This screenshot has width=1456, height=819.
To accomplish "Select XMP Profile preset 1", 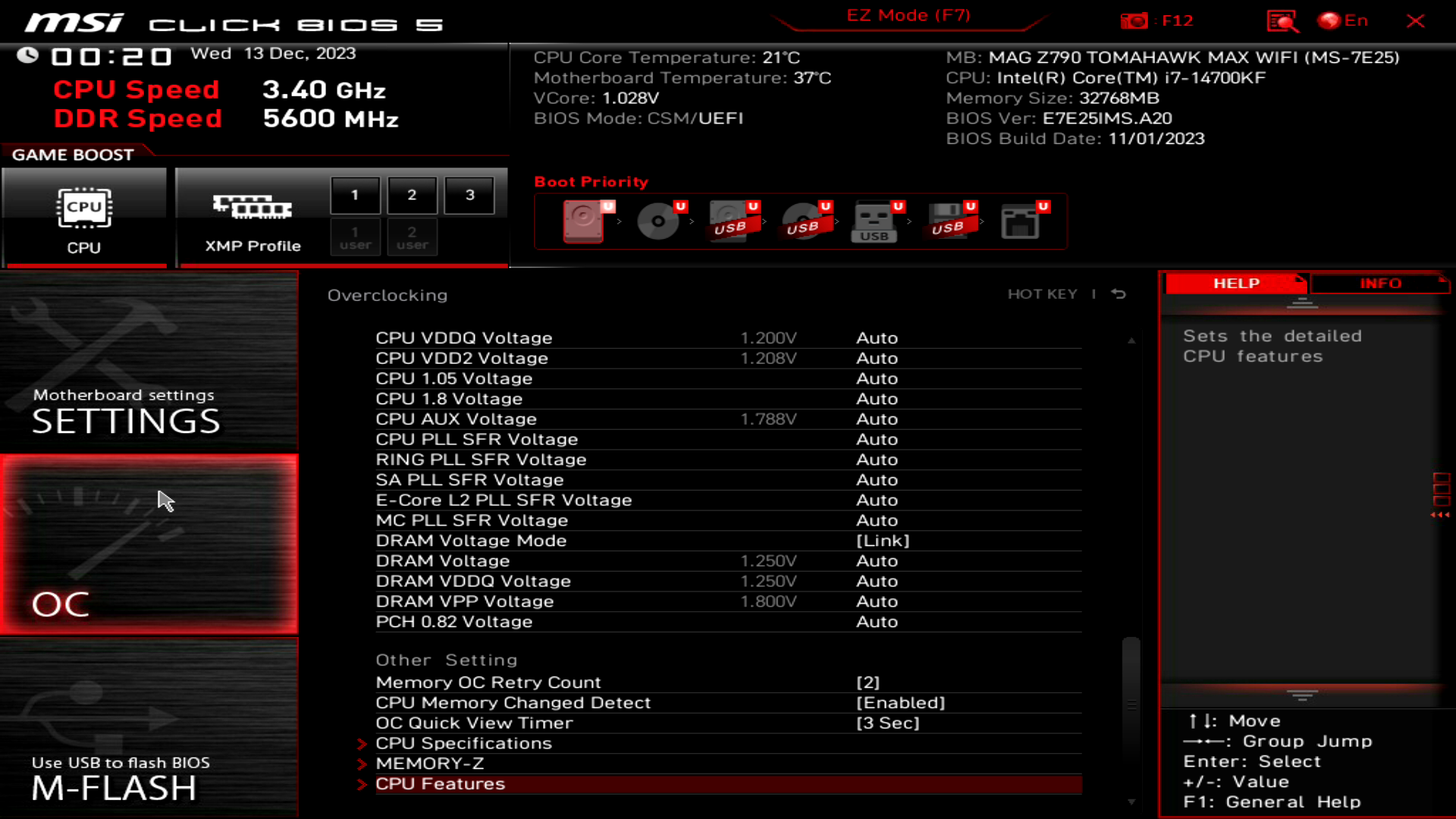I will [355, 194].
